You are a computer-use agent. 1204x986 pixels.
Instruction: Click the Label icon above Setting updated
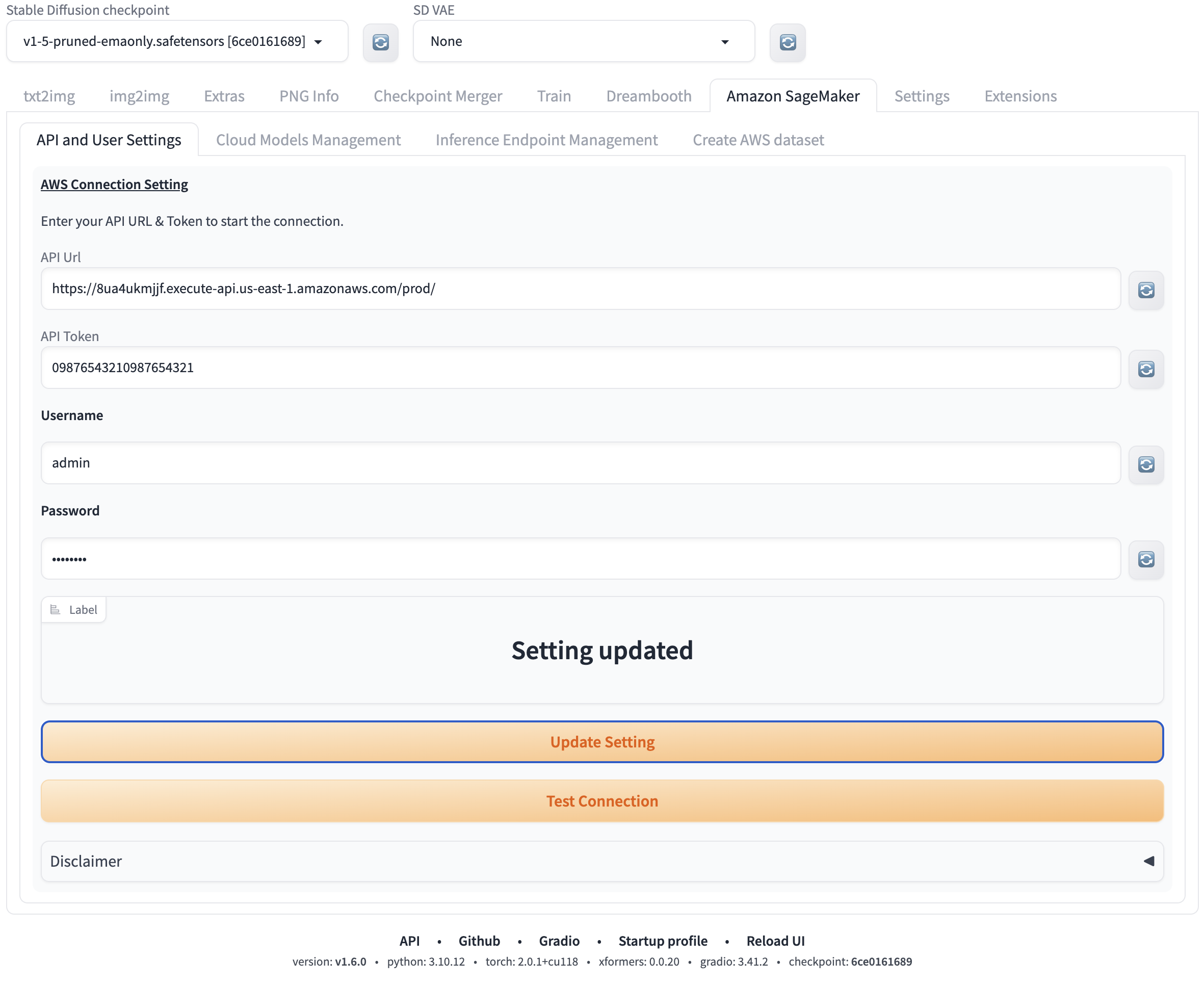[55, 609]
